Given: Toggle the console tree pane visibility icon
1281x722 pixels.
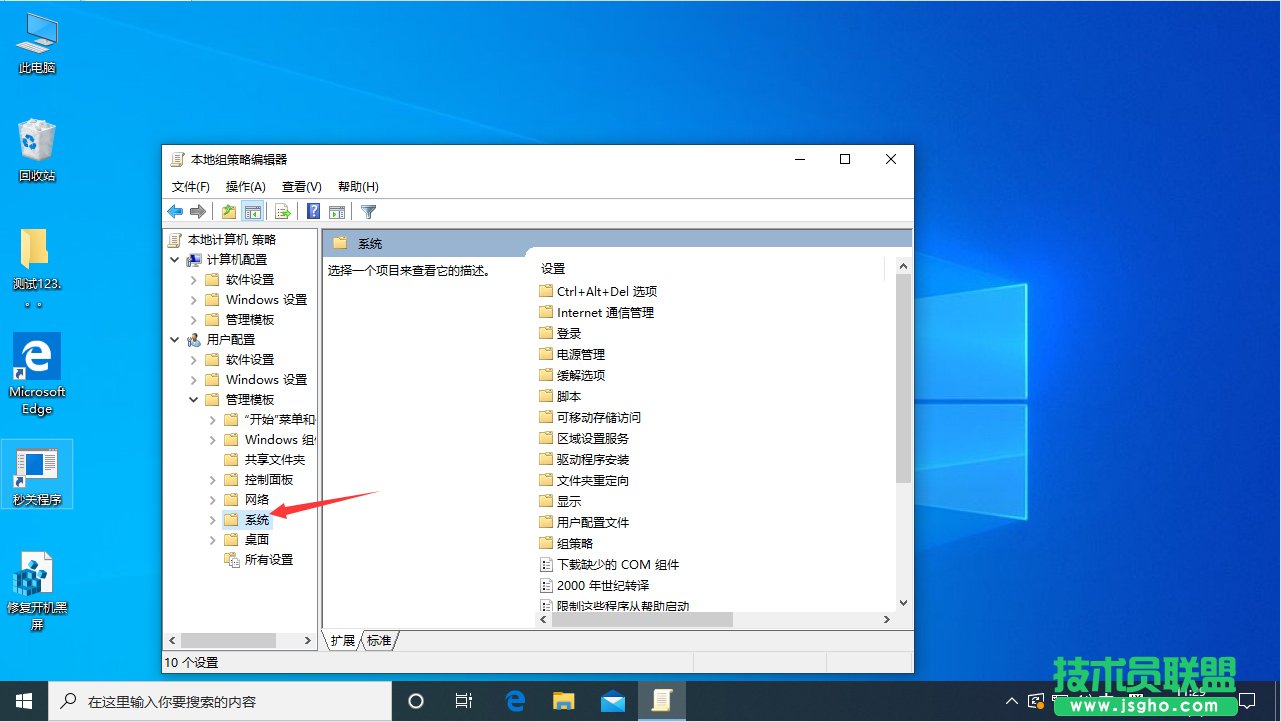Looking at the screenshot, I should click(253, 211).
